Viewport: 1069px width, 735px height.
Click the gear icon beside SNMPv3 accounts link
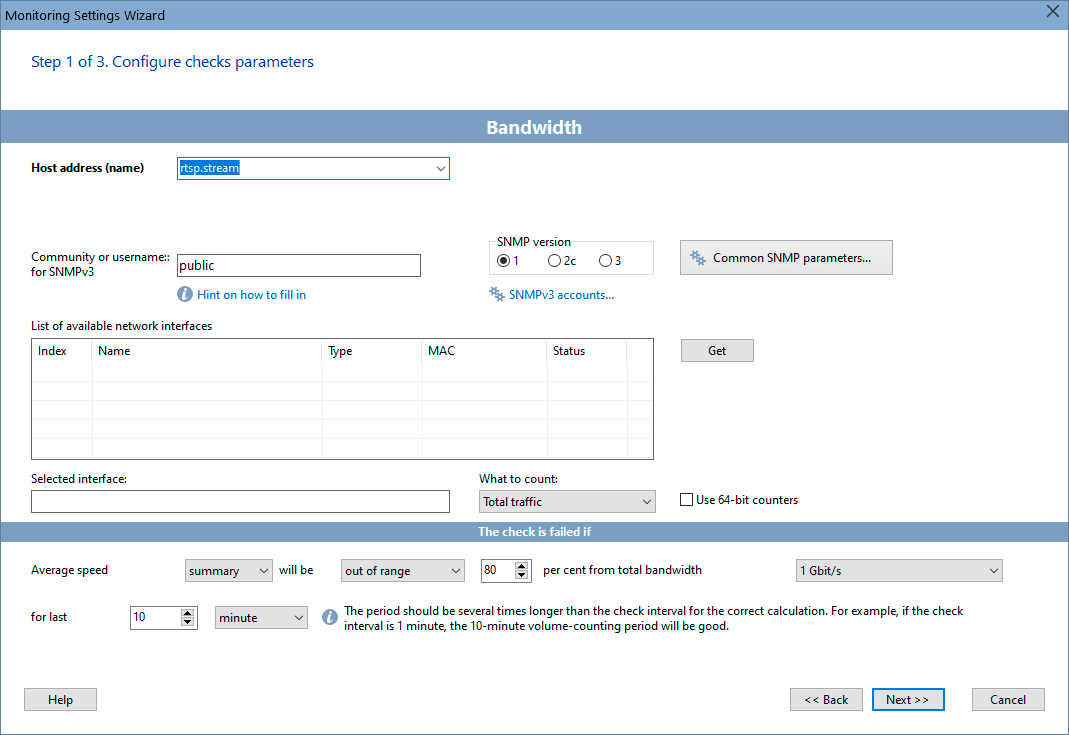[496, 294]
